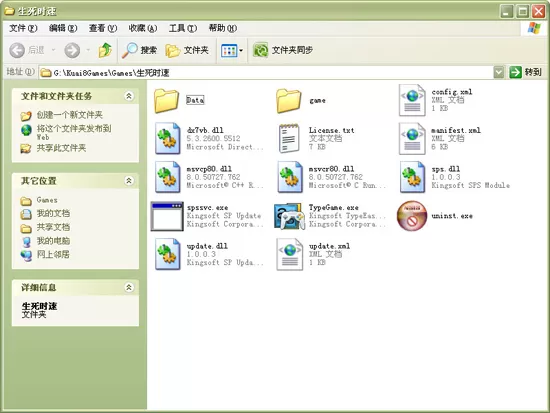Click the Data folder name label
The width and height of the screenshot is (550, 413).
click(x=195, y=100)
